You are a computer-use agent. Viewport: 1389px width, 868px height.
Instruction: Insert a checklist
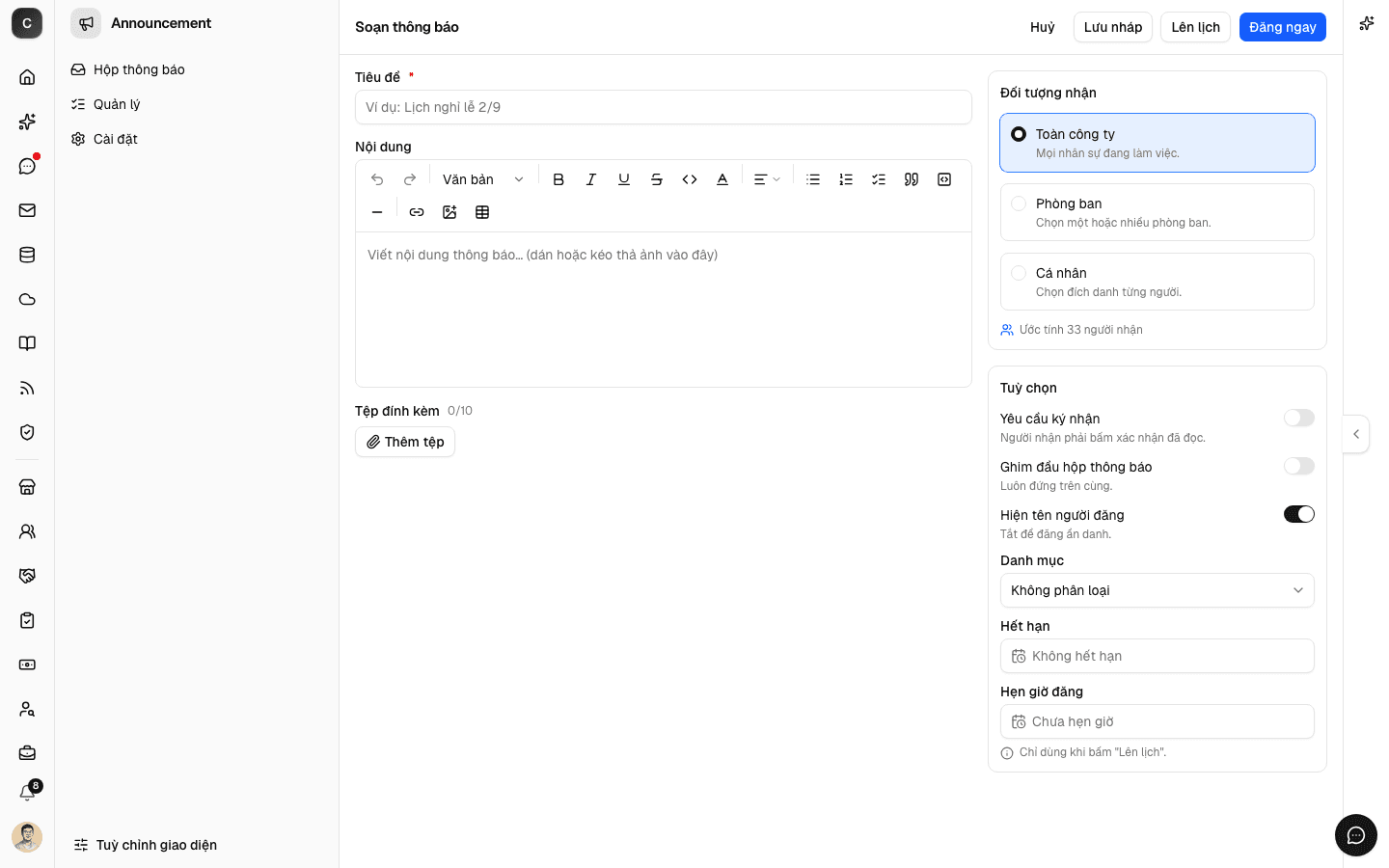879,179
